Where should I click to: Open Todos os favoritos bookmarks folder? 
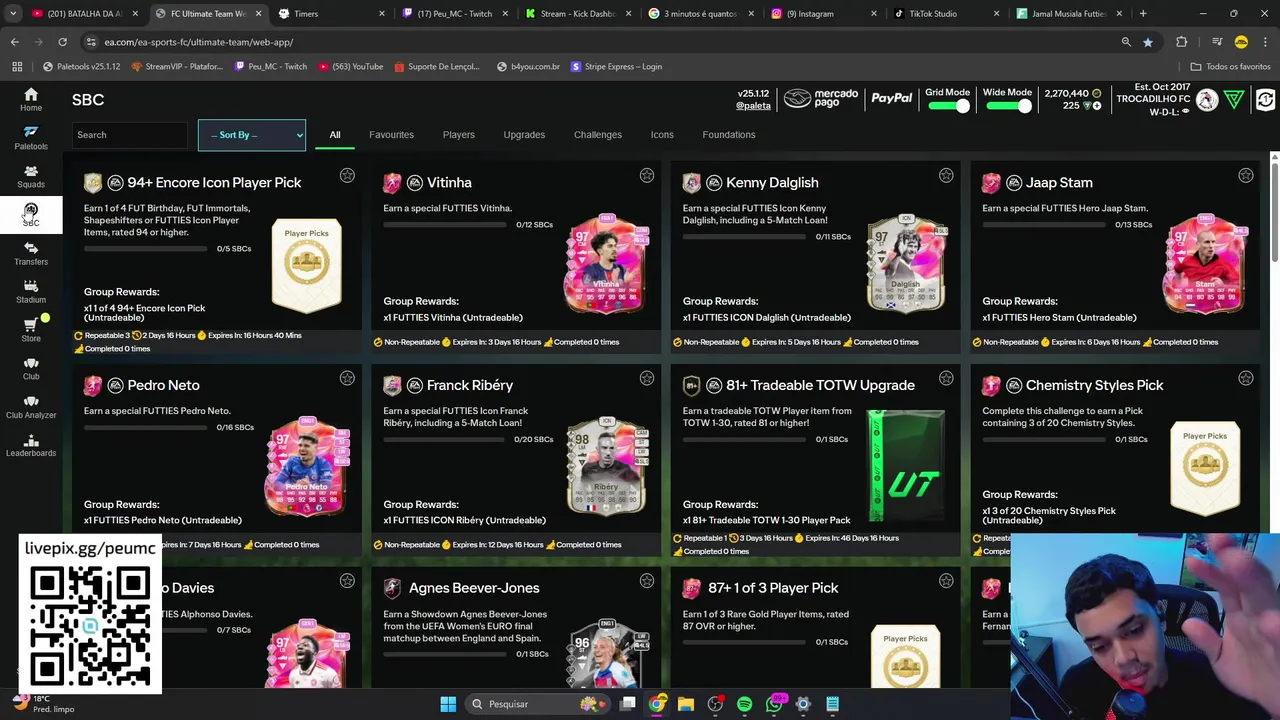coord(1230,66)
